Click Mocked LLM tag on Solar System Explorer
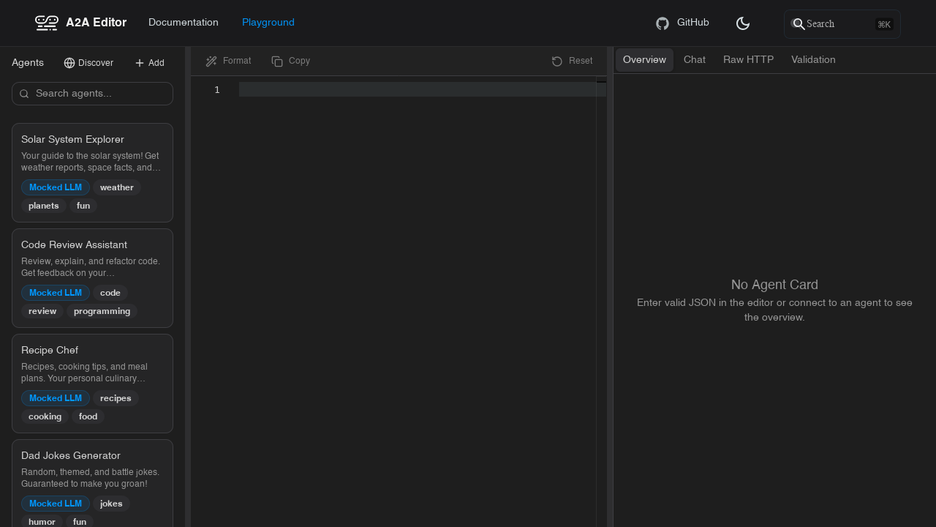The image size is (936, 527). click(56, 187)
